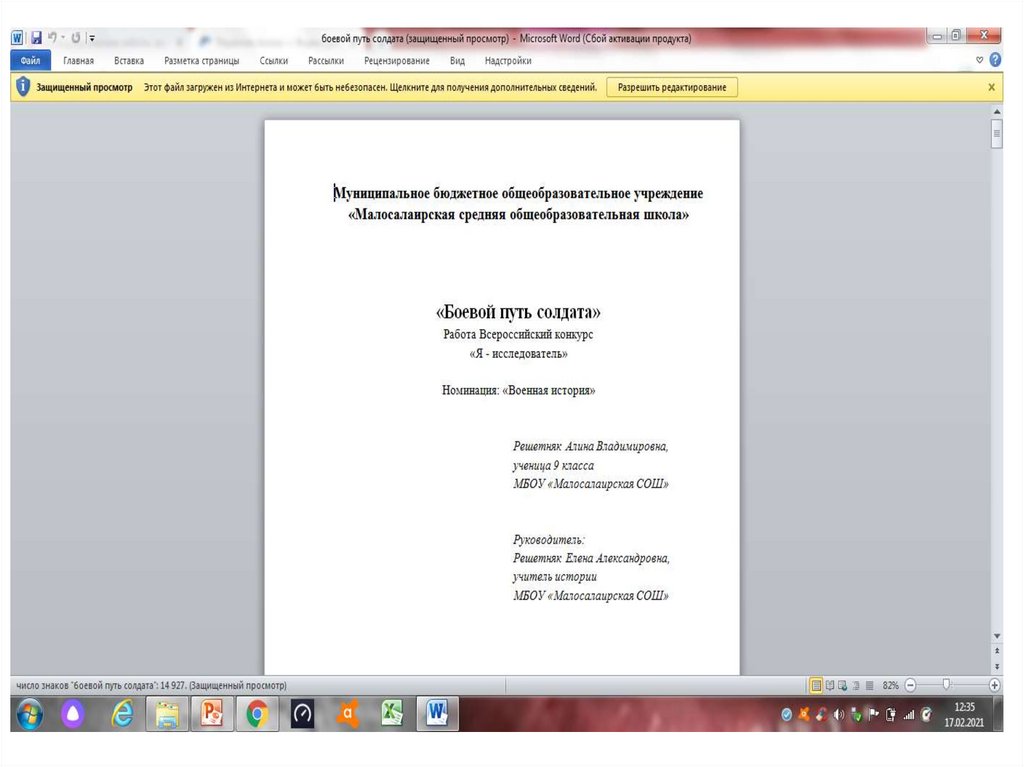Open Google Chrome from the taskbar
Screen dimensions: 1024x767
point(257,713)
